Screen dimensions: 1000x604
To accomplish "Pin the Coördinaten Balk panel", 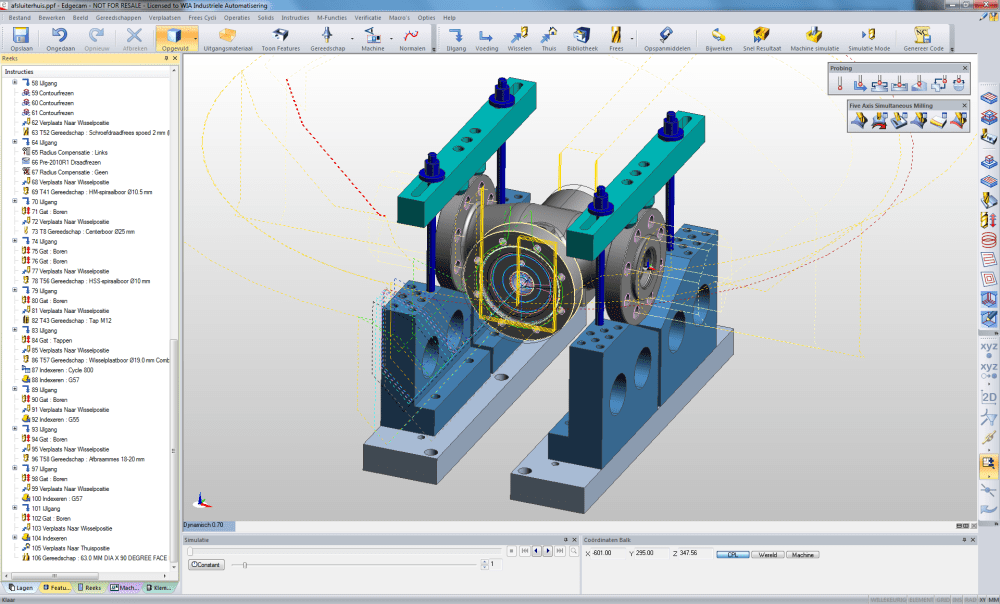I will [x=964, y=540].
